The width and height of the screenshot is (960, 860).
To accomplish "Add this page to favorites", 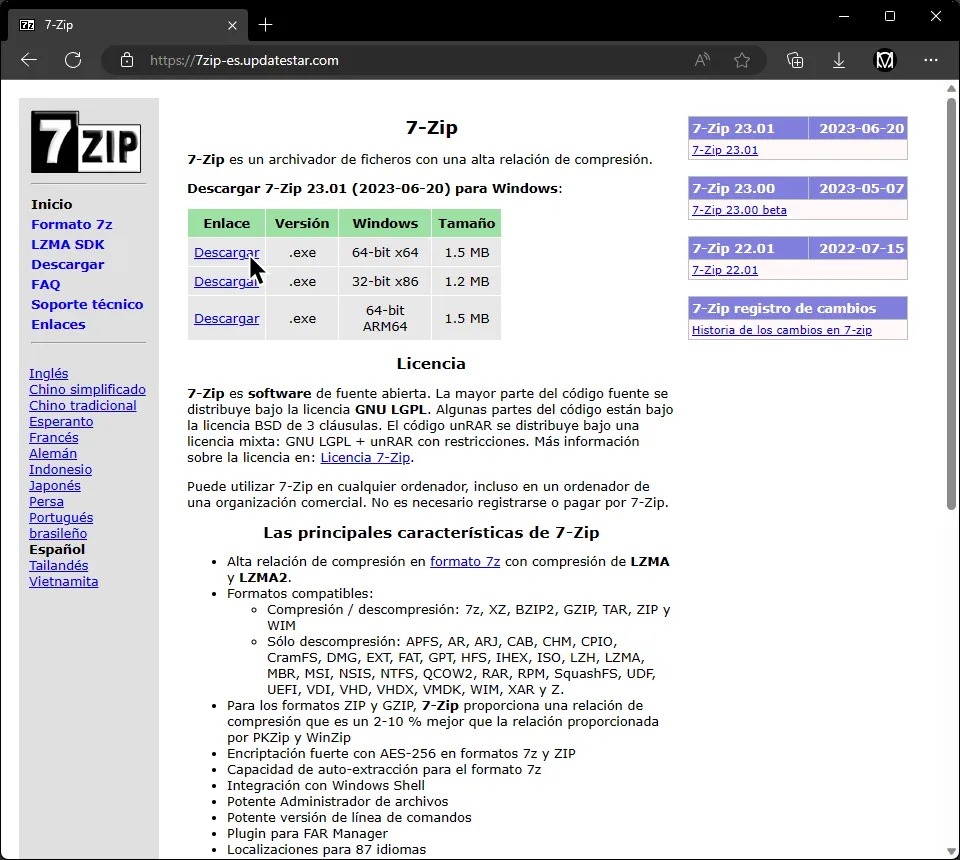I will (743, 60).
